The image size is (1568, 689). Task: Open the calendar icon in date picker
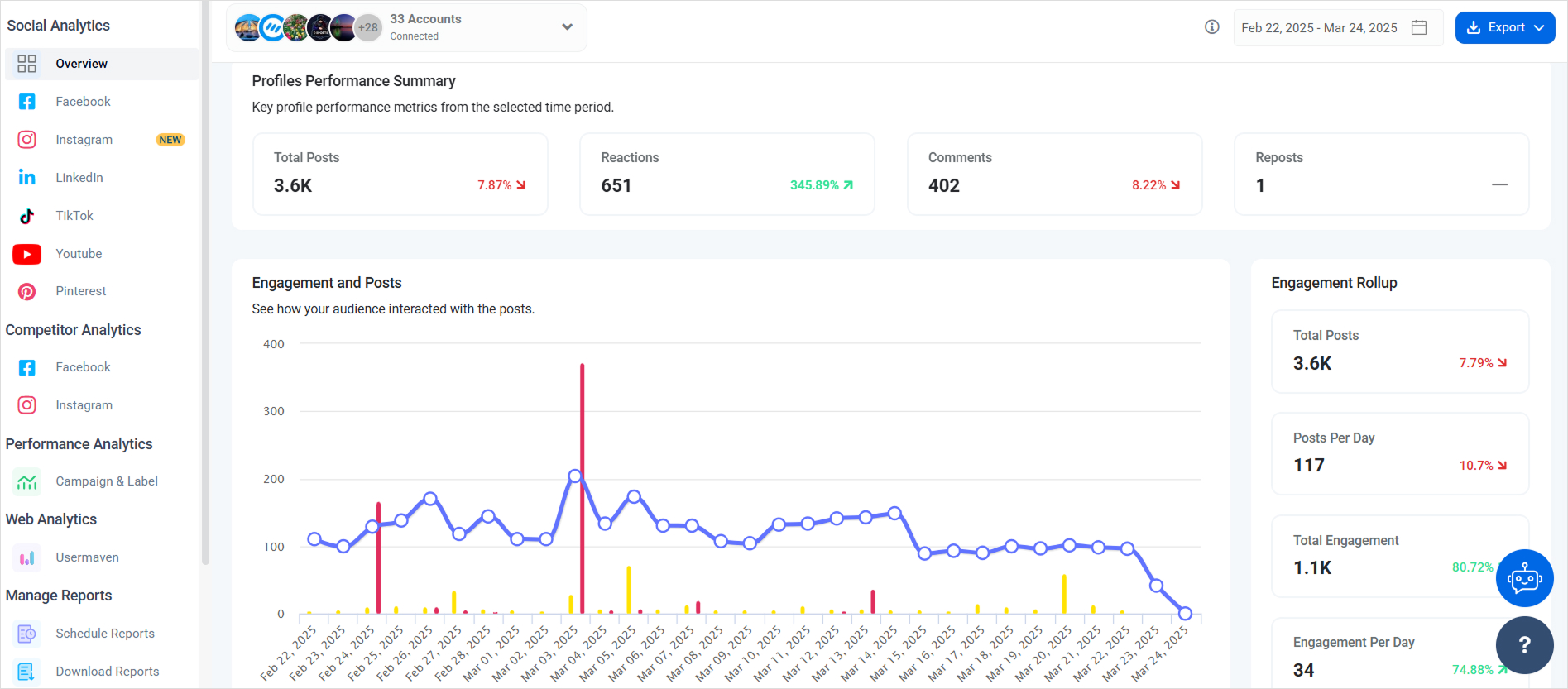click(x=1419, y=27)
